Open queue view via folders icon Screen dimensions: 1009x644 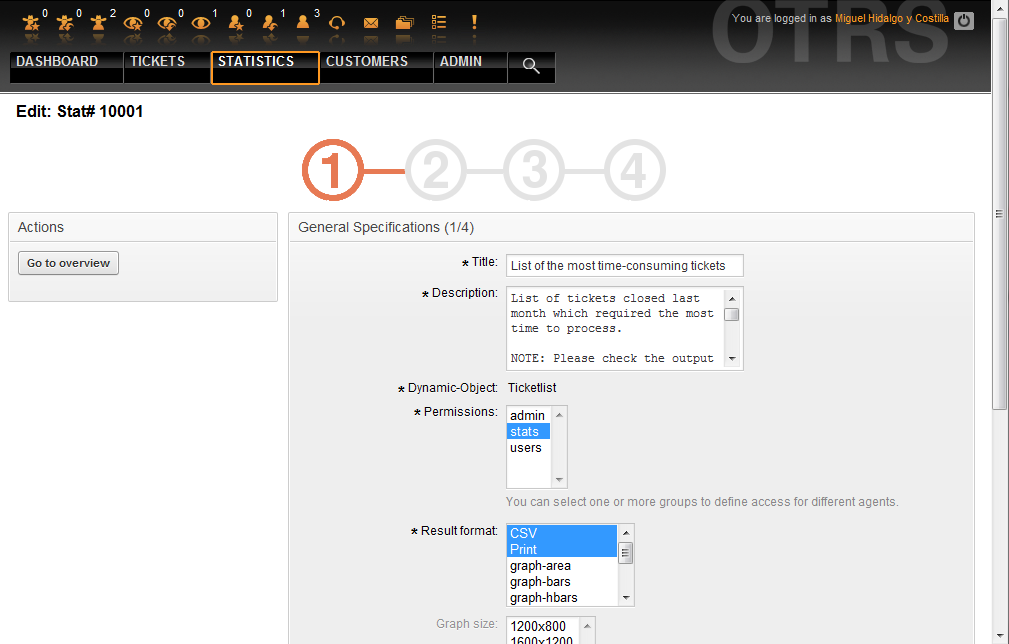404,22
